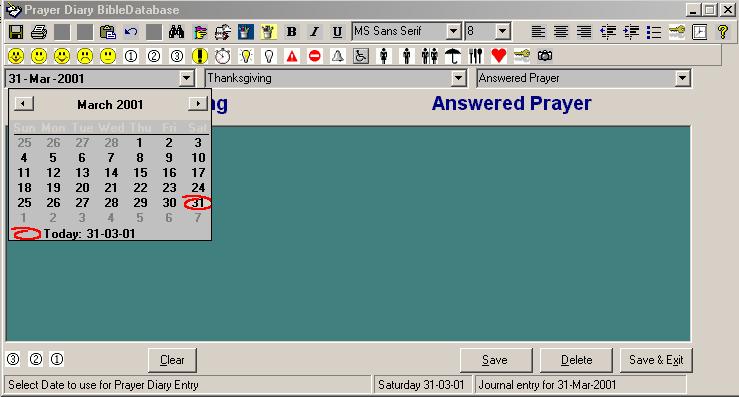Image resolution: width=739 pixels, height=397 pixels.
Task: Toggle underline formatting
Action: pyautogui.click(x=337, y=32)
